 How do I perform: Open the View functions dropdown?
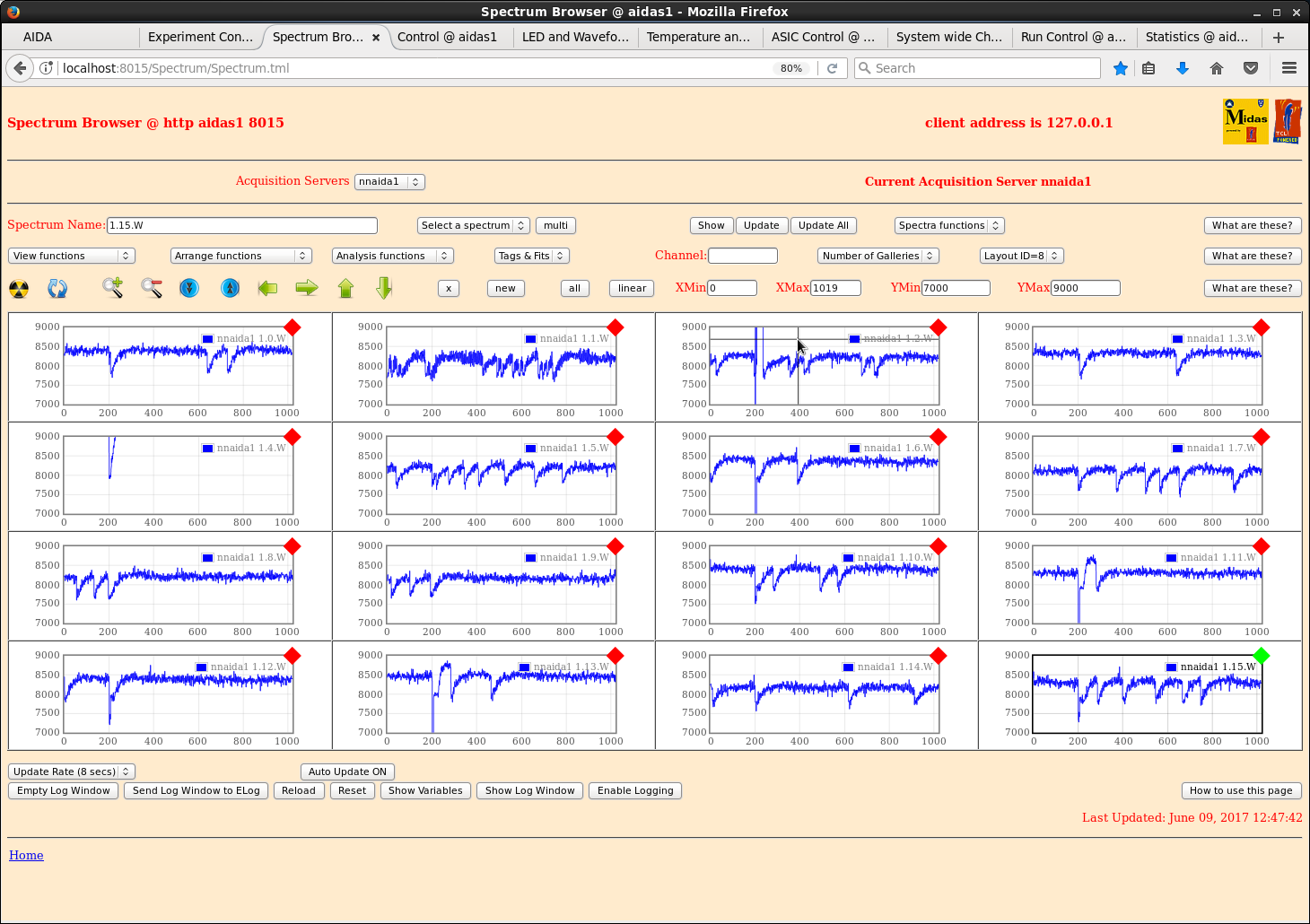(x=72, y=256)
